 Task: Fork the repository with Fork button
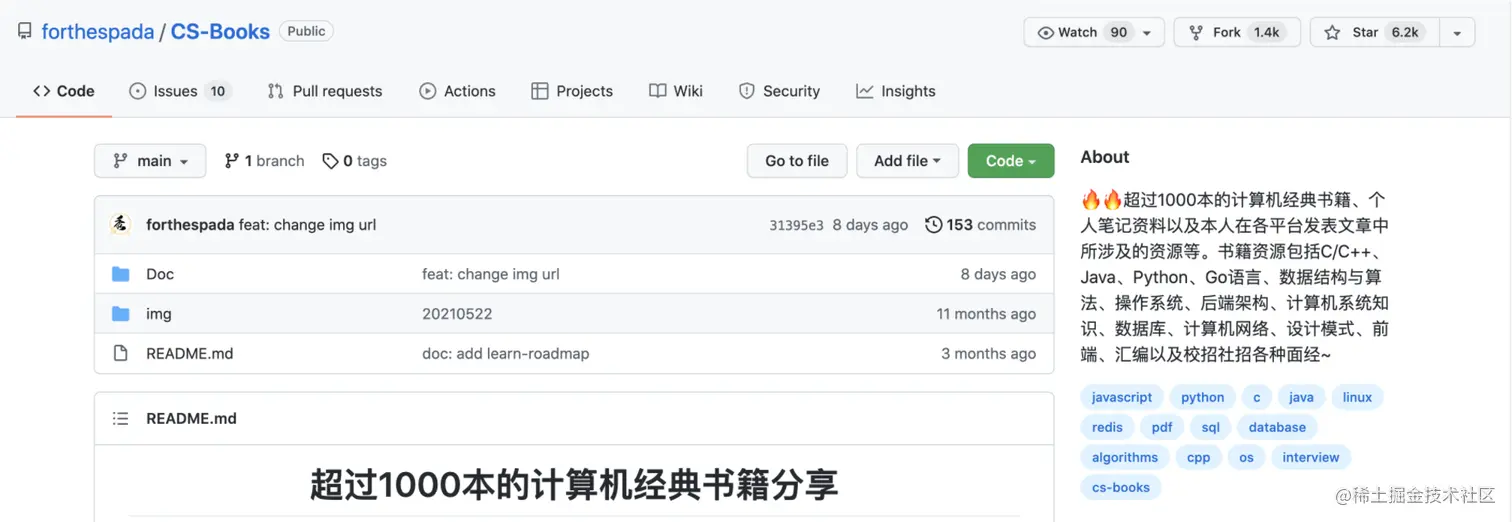click(x=1237, y=32)
